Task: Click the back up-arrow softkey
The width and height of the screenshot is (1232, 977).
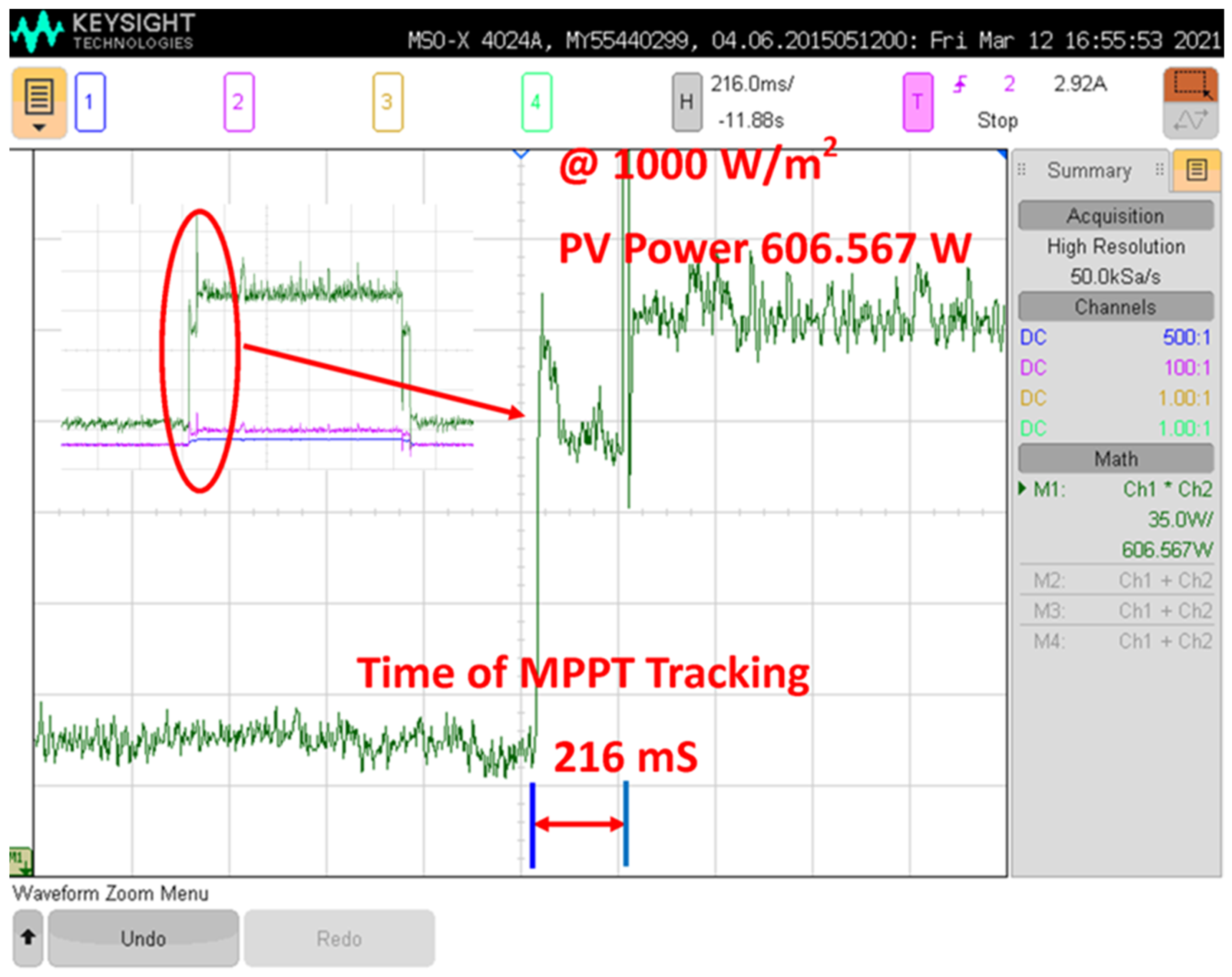Action: [28, 937]
